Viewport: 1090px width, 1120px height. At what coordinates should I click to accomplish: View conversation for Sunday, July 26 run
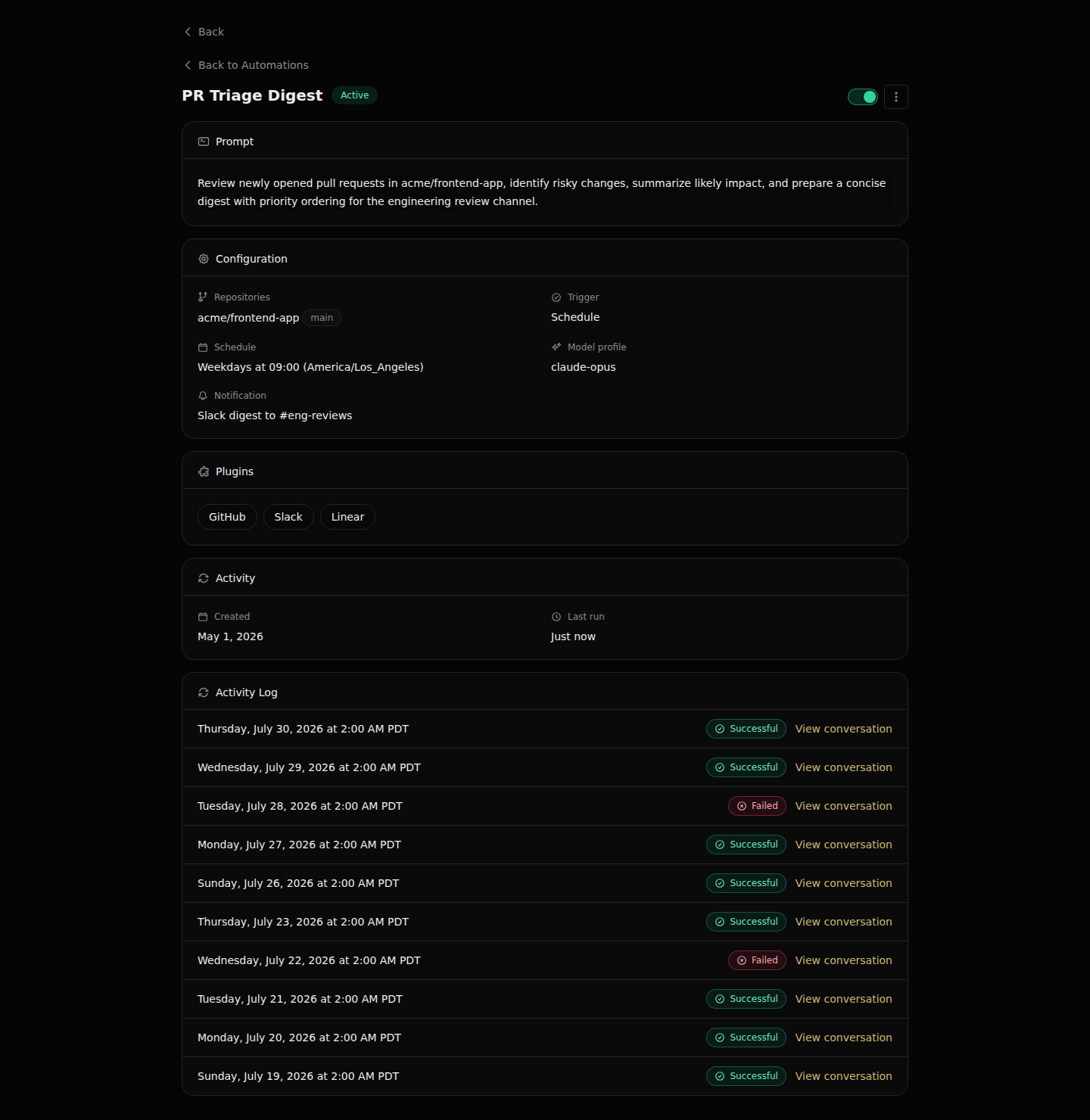(x=843, y=883)
